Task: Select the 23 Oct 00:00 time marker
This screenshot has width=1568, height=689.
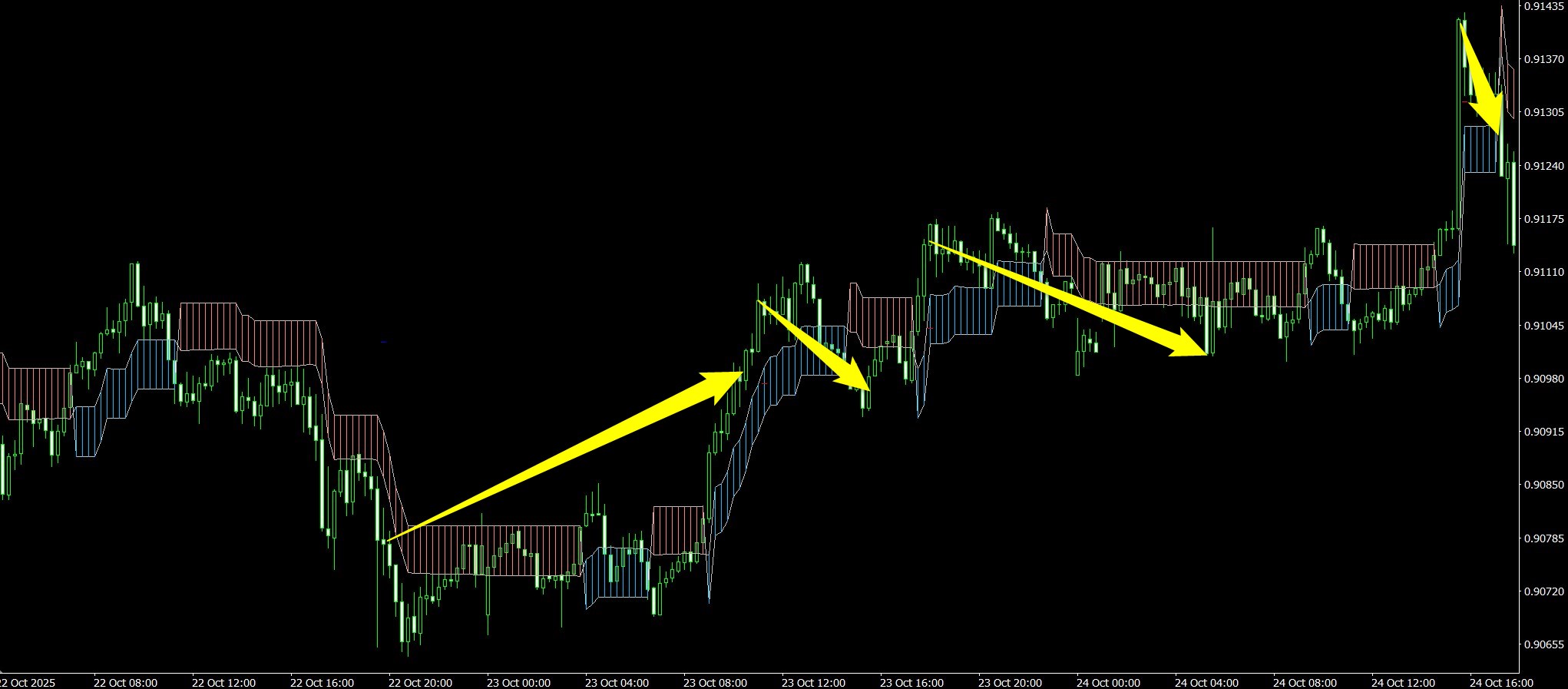Action: click(x=518, y=682)
